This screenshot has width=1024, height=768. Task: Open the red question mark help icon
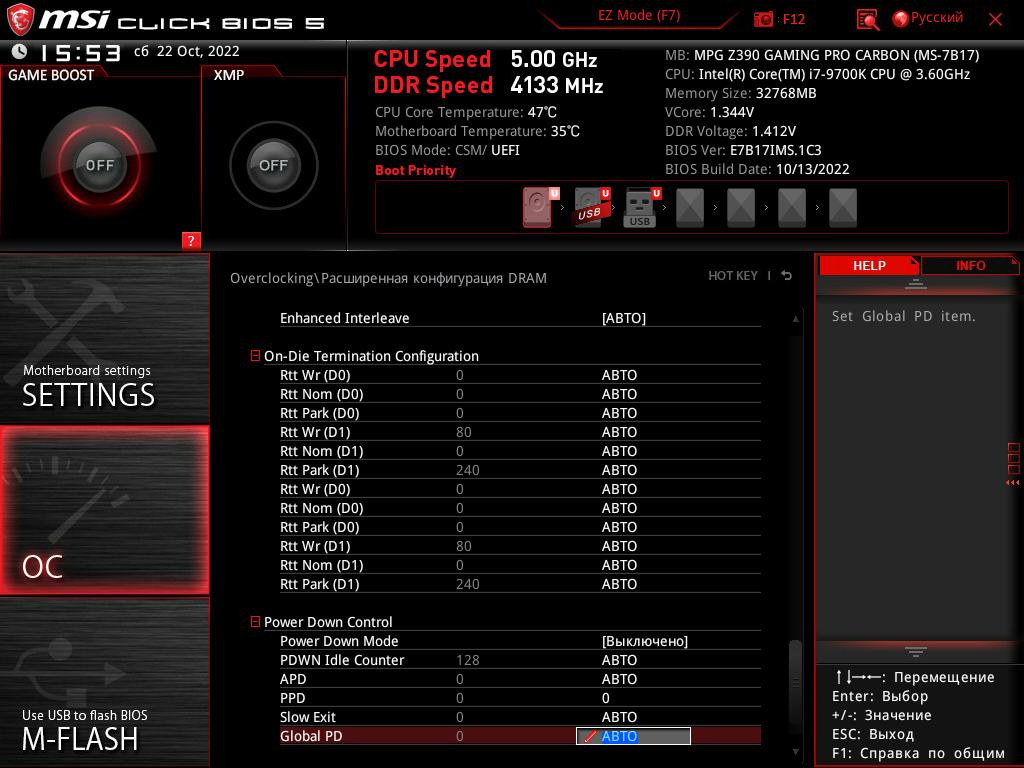coord(191,241)
